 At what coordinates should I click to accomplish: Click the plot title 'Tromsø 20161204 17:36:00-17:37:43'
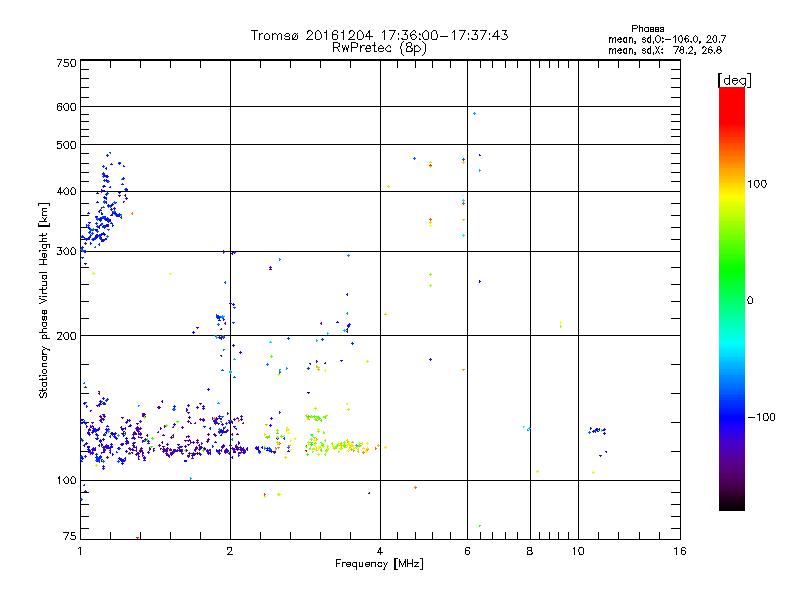[379, 35]
